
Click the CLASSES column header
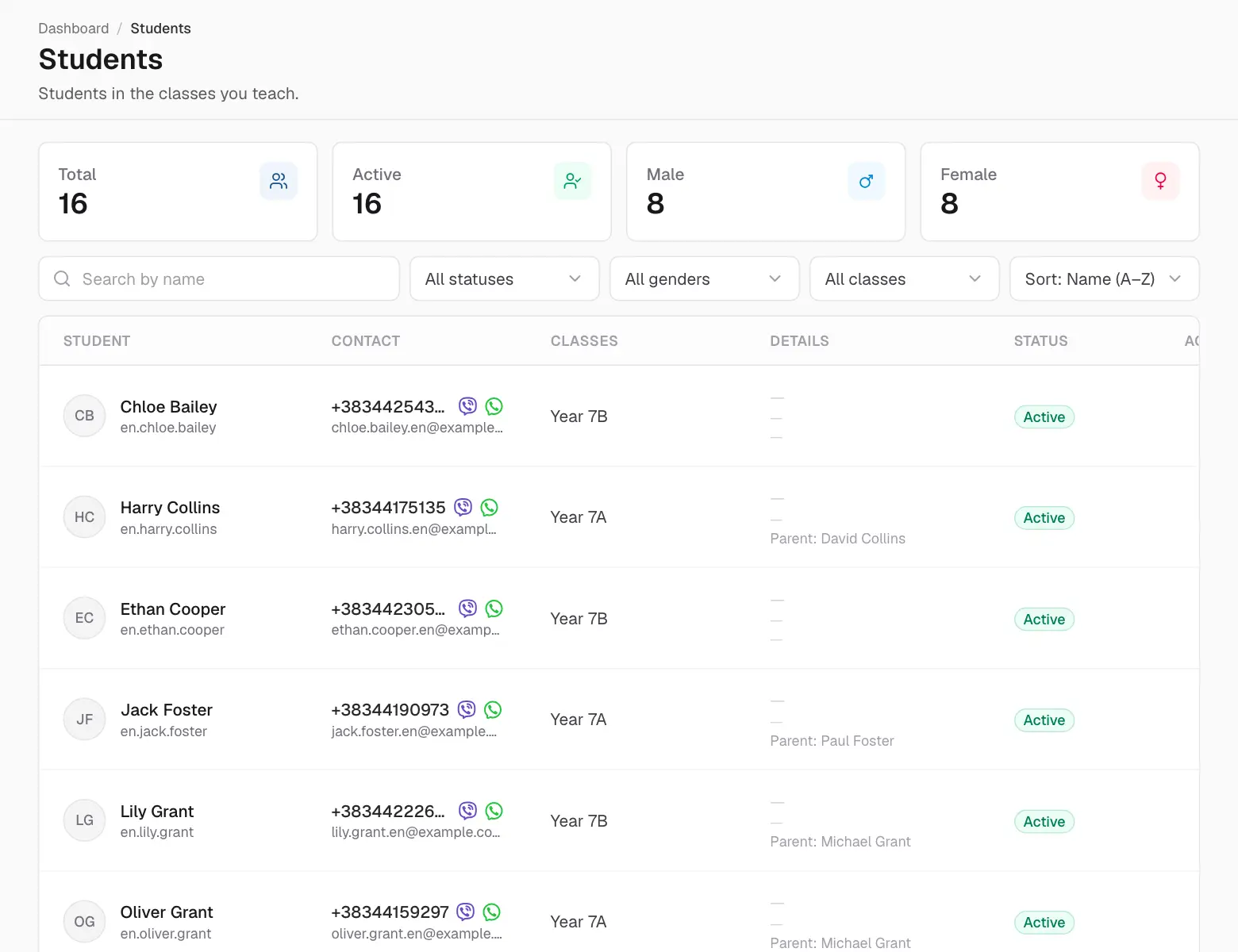[584, 341]
